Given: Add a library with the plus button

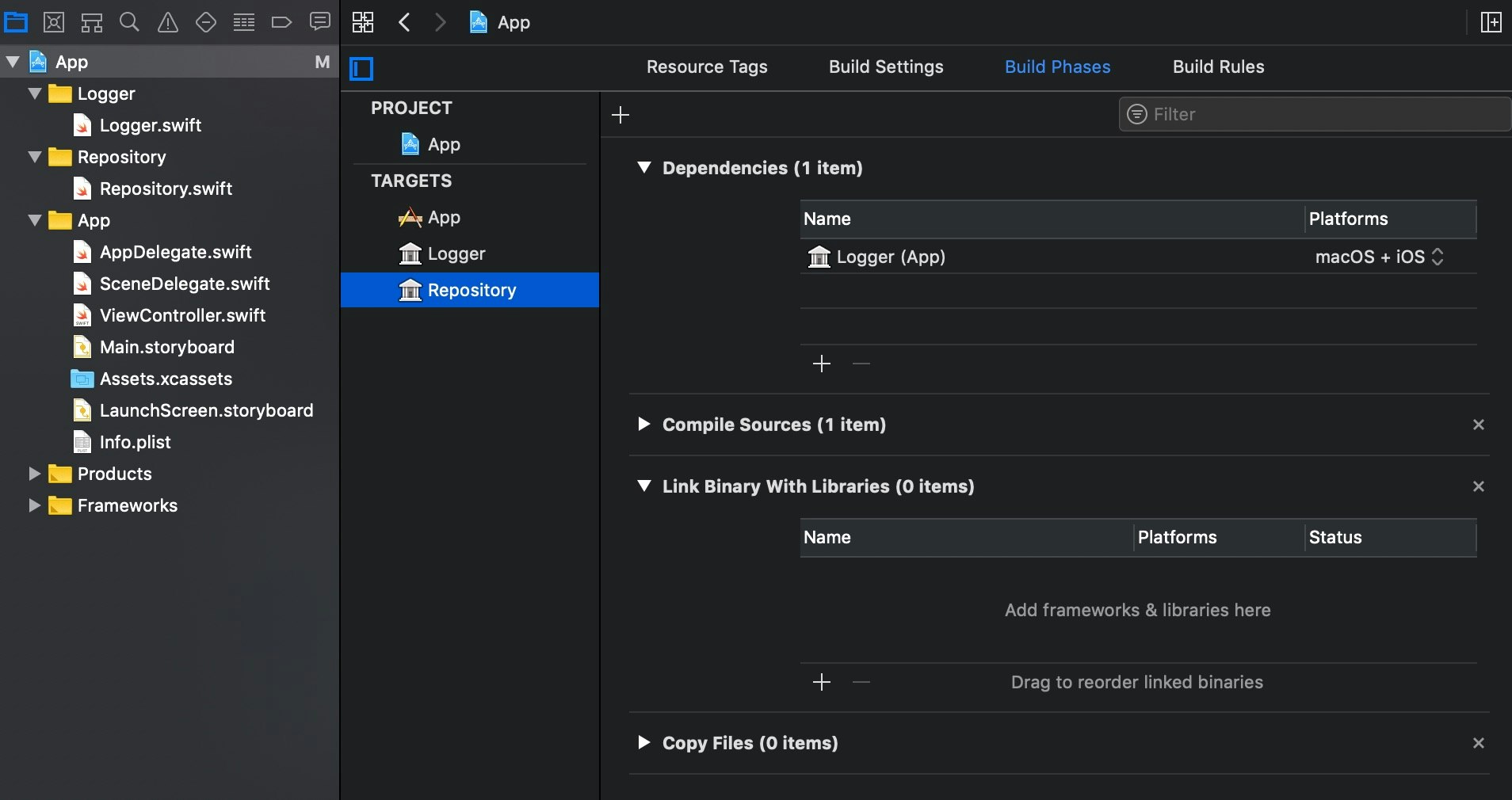Looking at the screenshot, I should click(822, 682).
